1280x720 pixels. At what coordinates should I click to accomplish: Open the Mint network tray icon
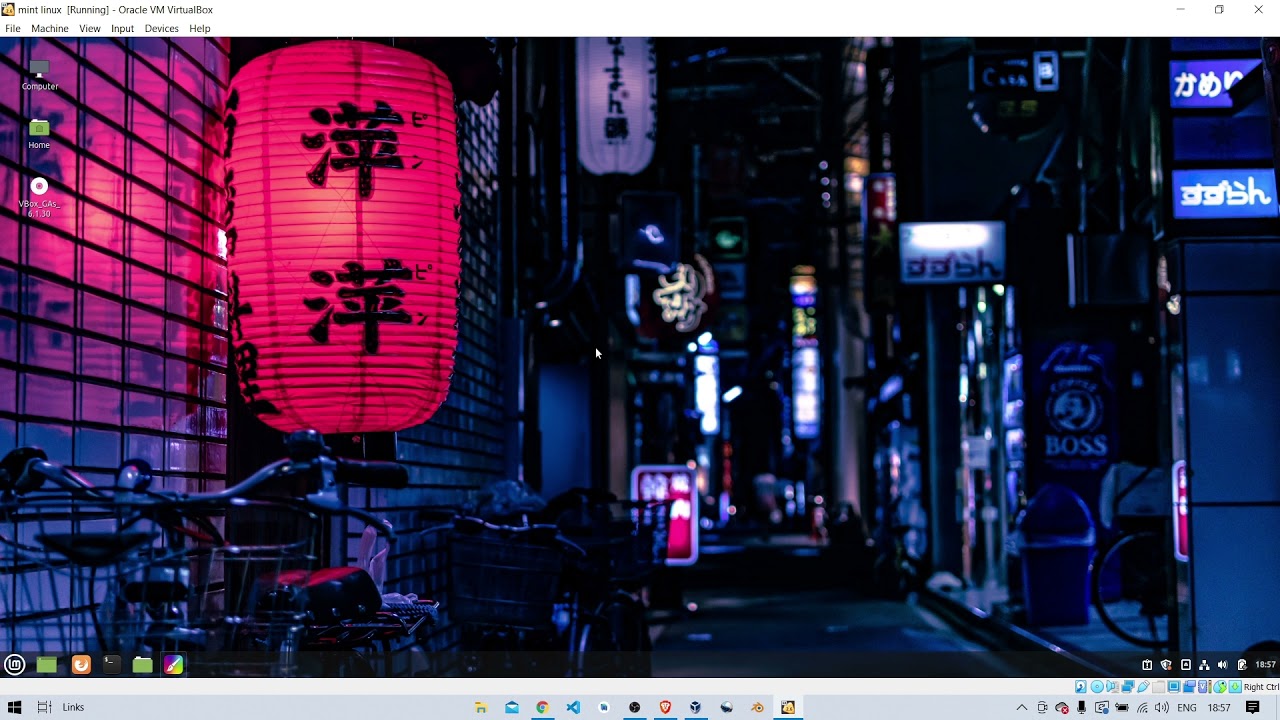pos(1204,665)
